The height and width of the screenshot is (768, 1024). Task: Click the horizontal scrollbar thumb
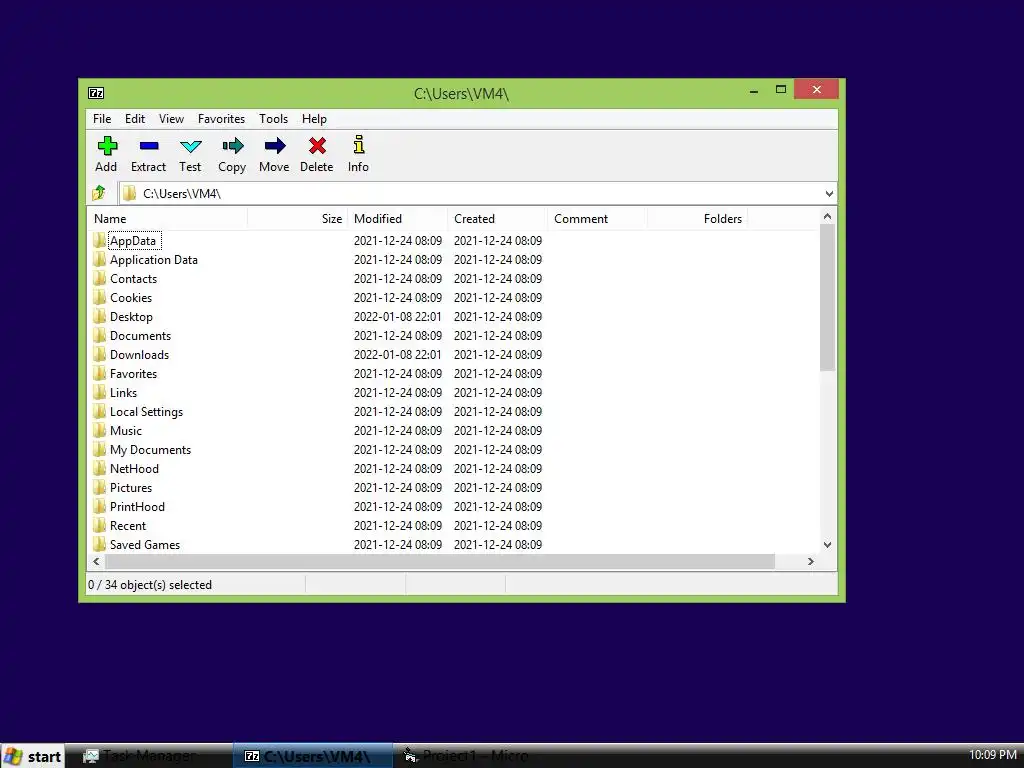coord(440,562)
